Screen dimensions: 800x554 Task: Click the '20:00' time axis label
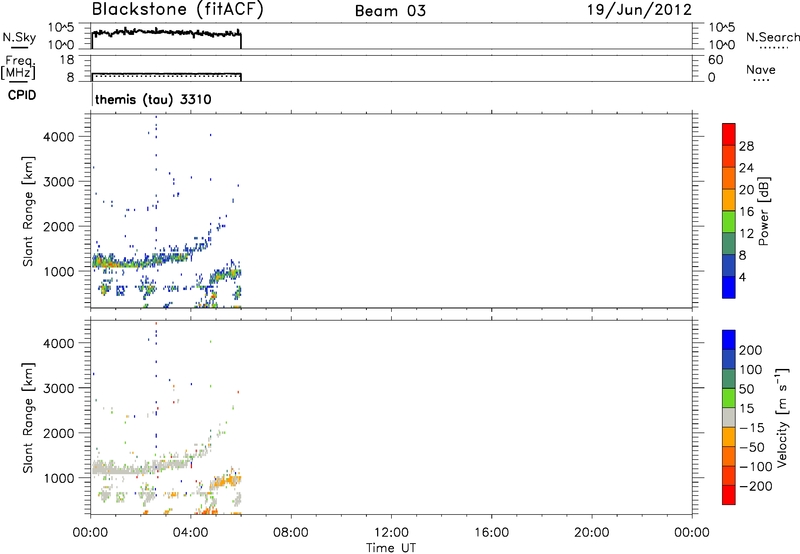pos(591,533)
